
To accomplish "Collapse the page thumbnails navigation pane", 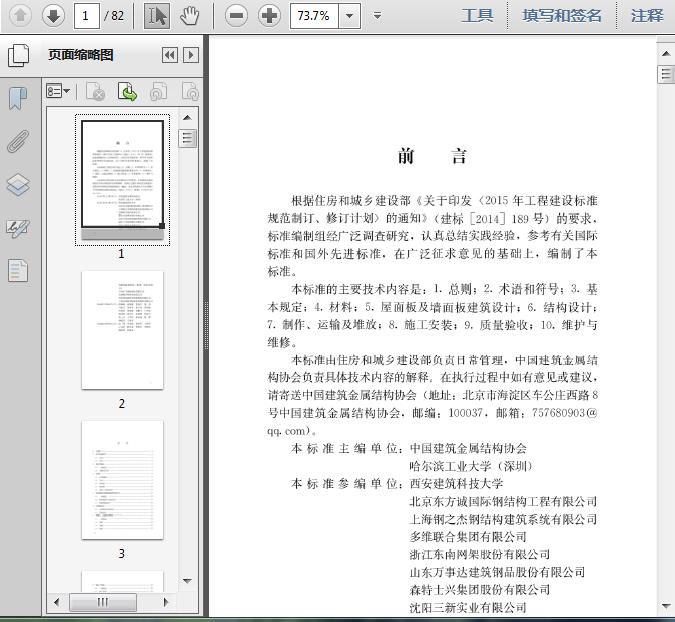I will tap(169, 56).
